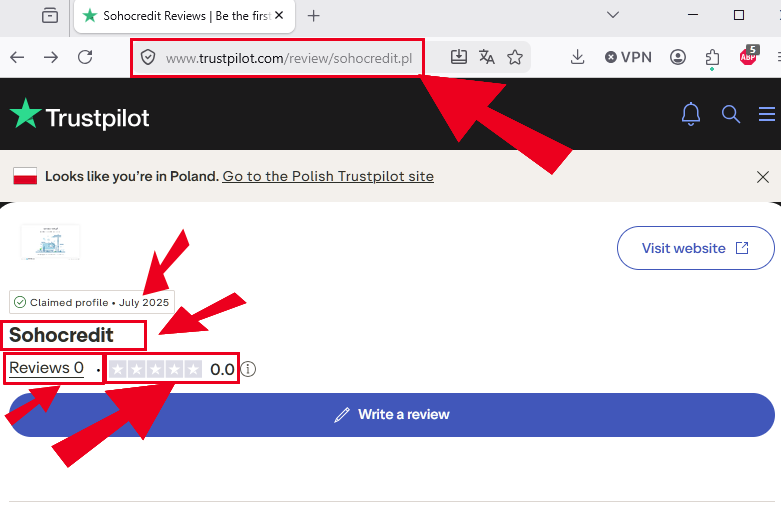Minimize the browser window
Image resolution: width=781 pixels, height=515 pixels.
tap(693, 15)
